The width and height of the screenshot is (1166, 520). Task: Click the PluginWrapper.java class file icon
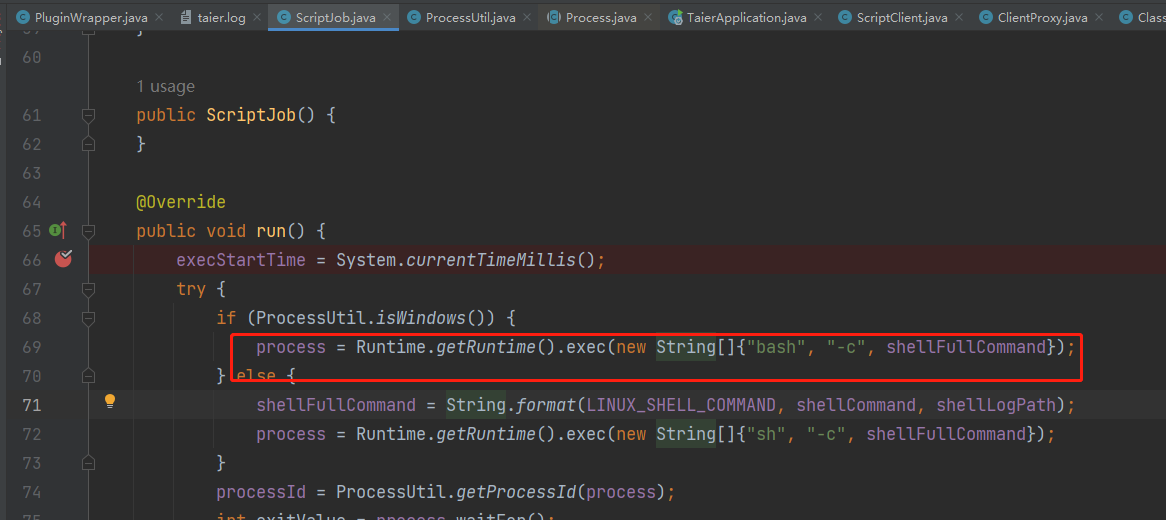point(22,18)
